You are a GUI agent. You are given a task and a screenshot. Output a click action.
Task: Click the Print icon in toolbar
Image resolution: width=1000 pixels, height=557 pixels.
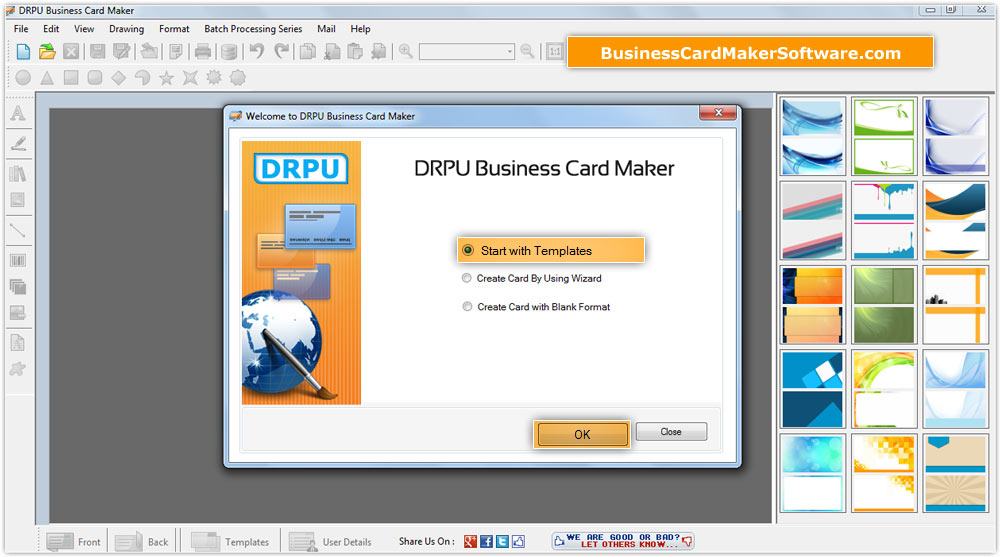(x=203, y=52)
